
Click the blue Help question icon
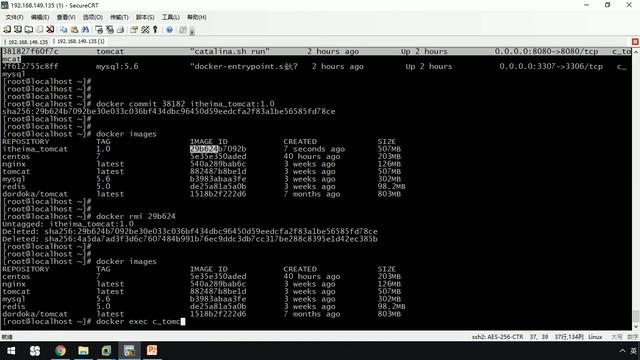pos(169,29)
